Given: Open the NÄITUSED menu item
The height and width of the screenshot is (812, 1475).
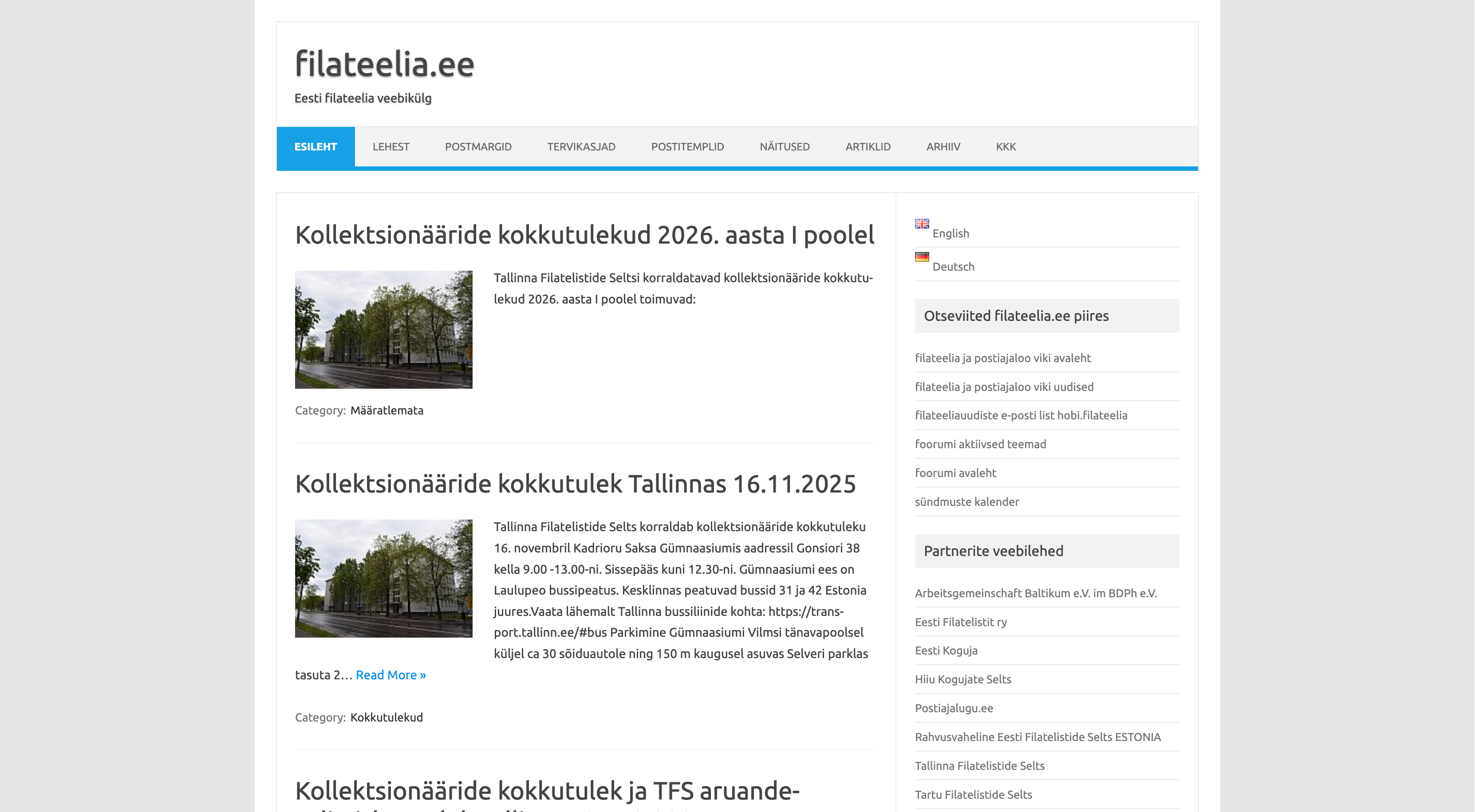Looking at the screenshot, I should pyautogui.click(x=784, y=146).
